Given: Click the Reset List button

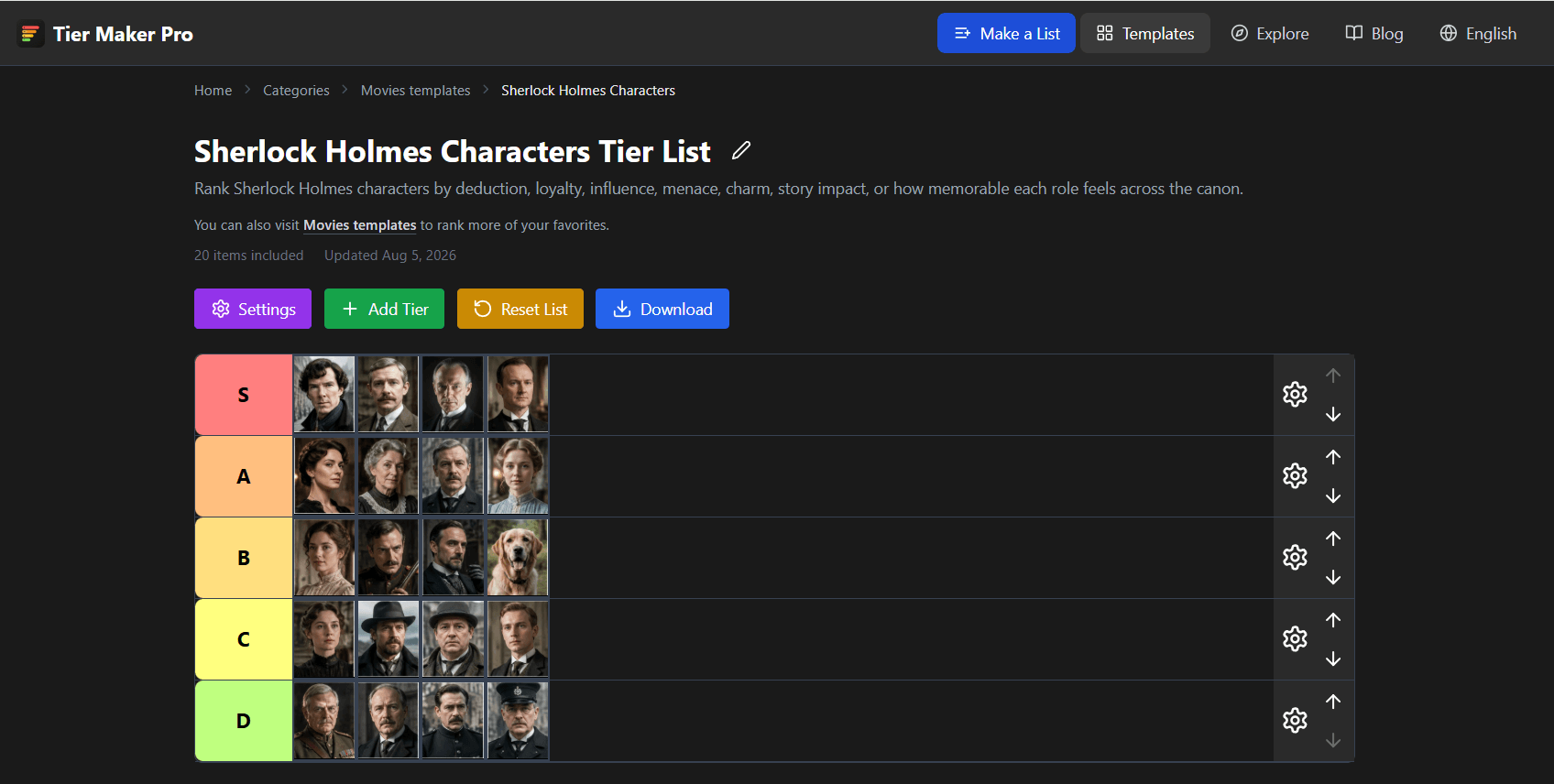Looking at the screenshot, I should click(x=520, y=309).
